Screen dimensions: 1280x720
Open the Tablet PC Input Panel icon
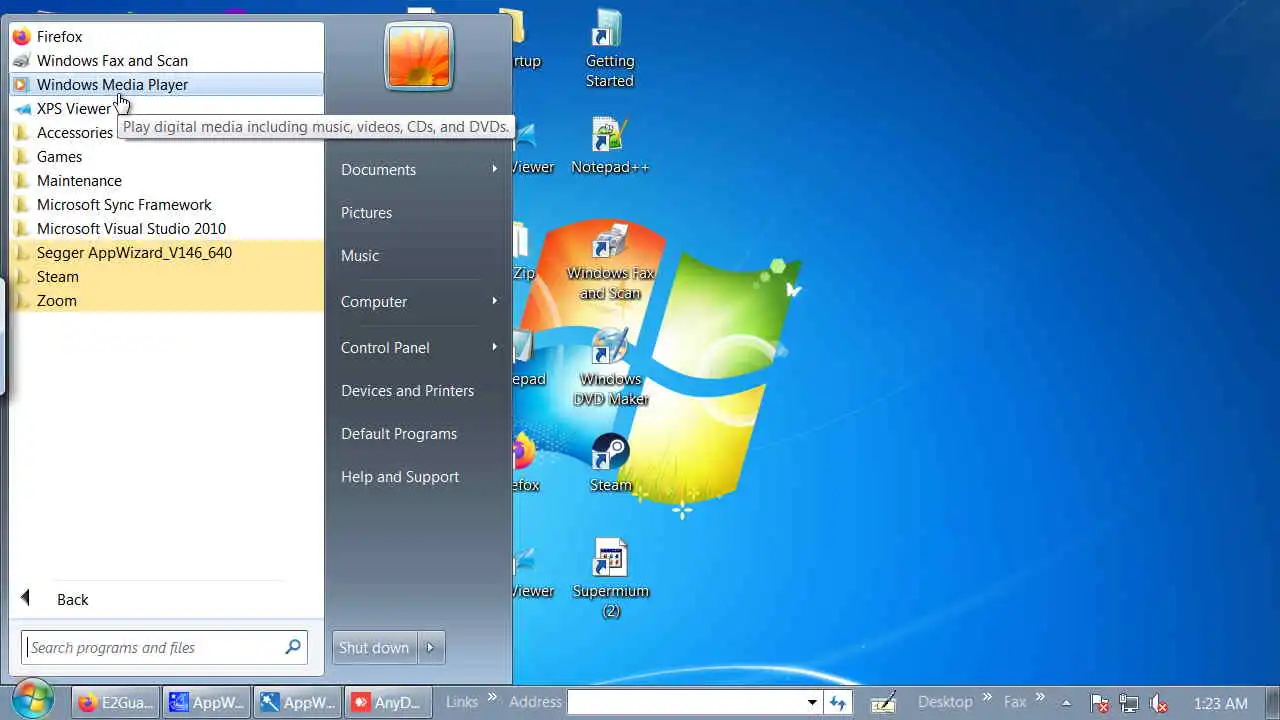tap(882, 702)
